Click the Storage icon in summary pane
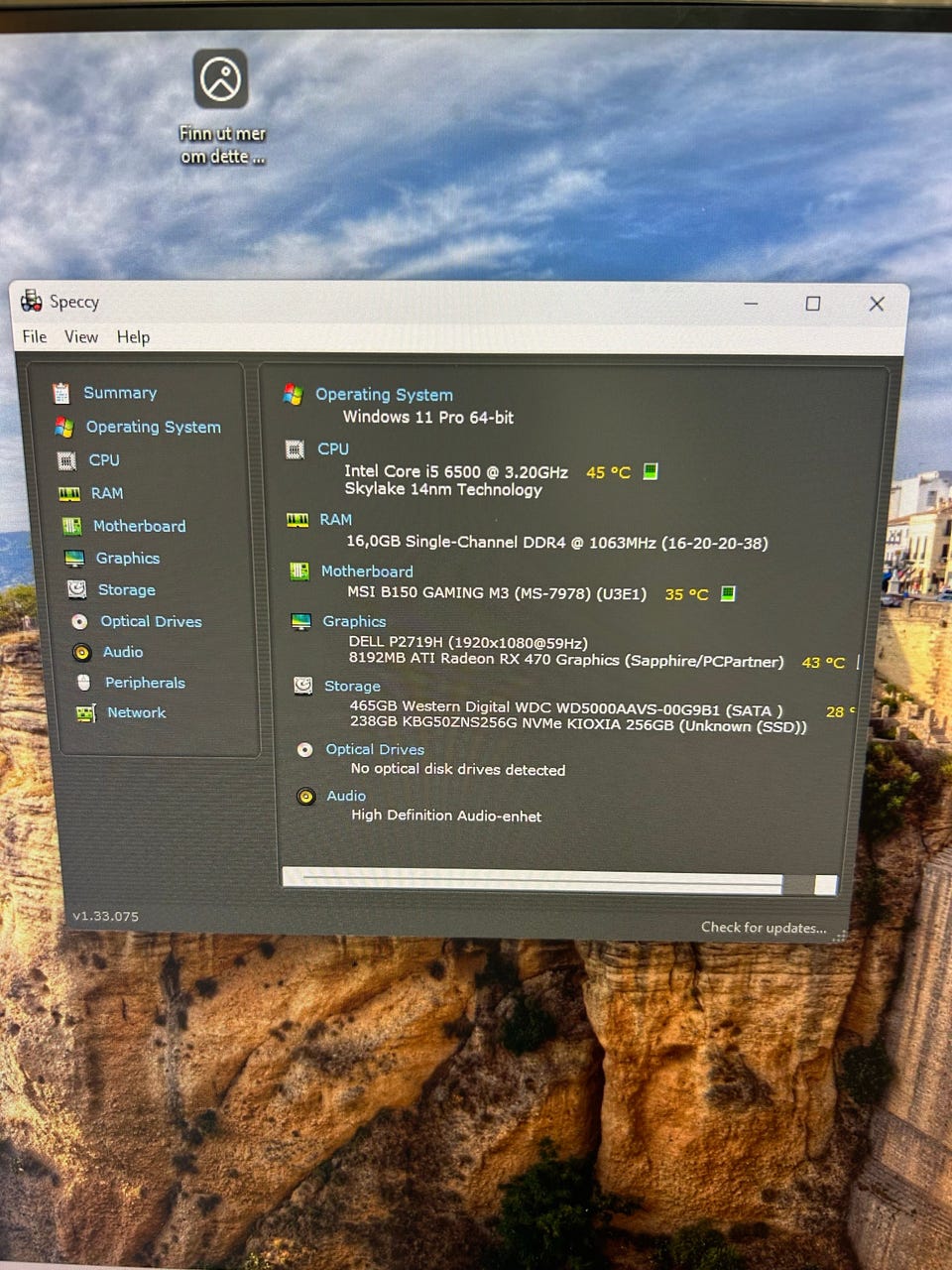 pos(303,686)
